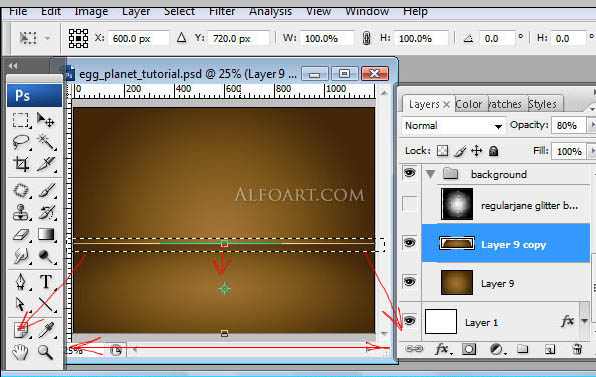Select the History Brush tool
596x377 pixels.
46,212
